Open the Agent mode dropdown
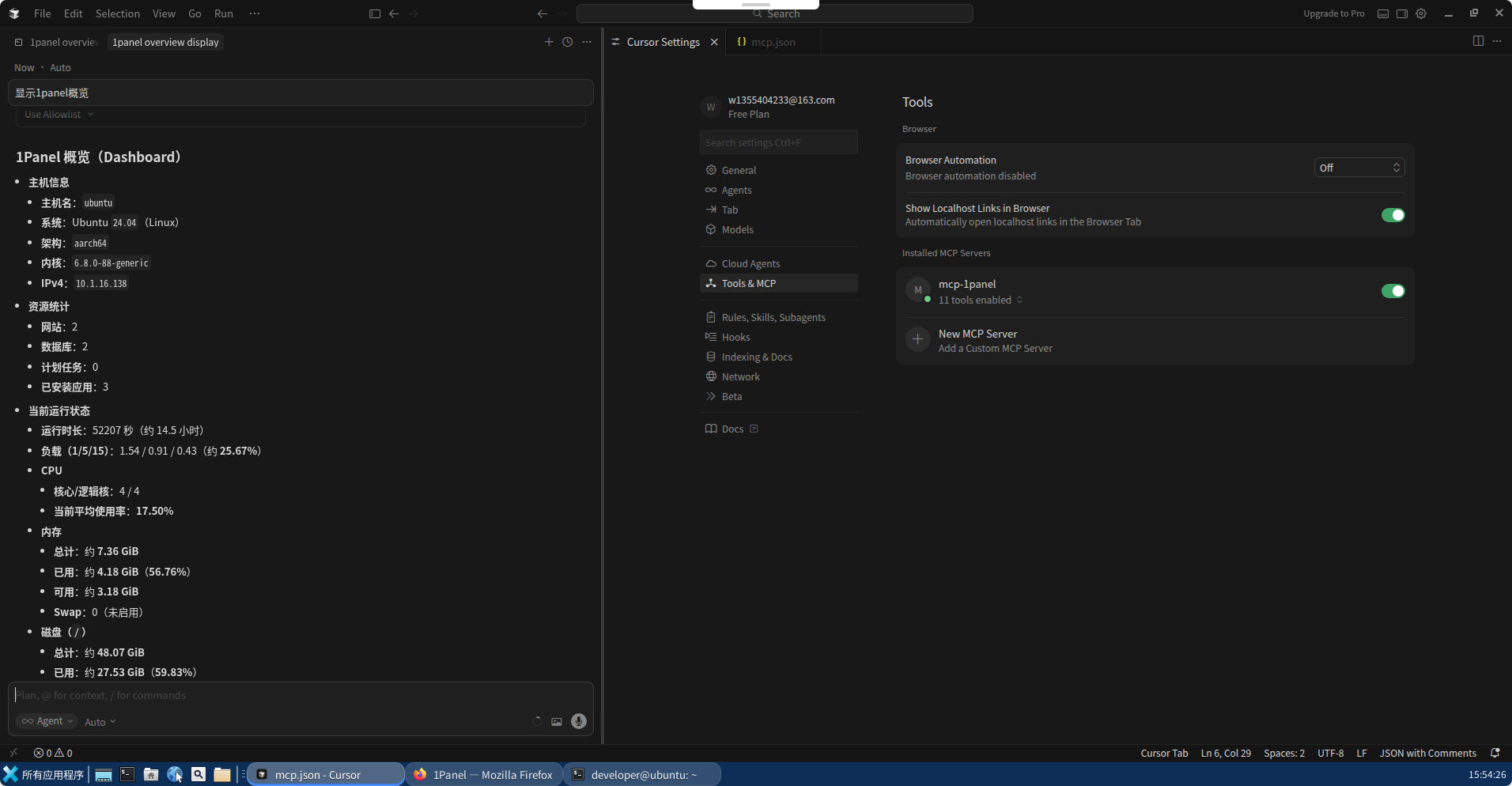The height and width of the screenshot is (786, 1512). [x=47, y=721]
